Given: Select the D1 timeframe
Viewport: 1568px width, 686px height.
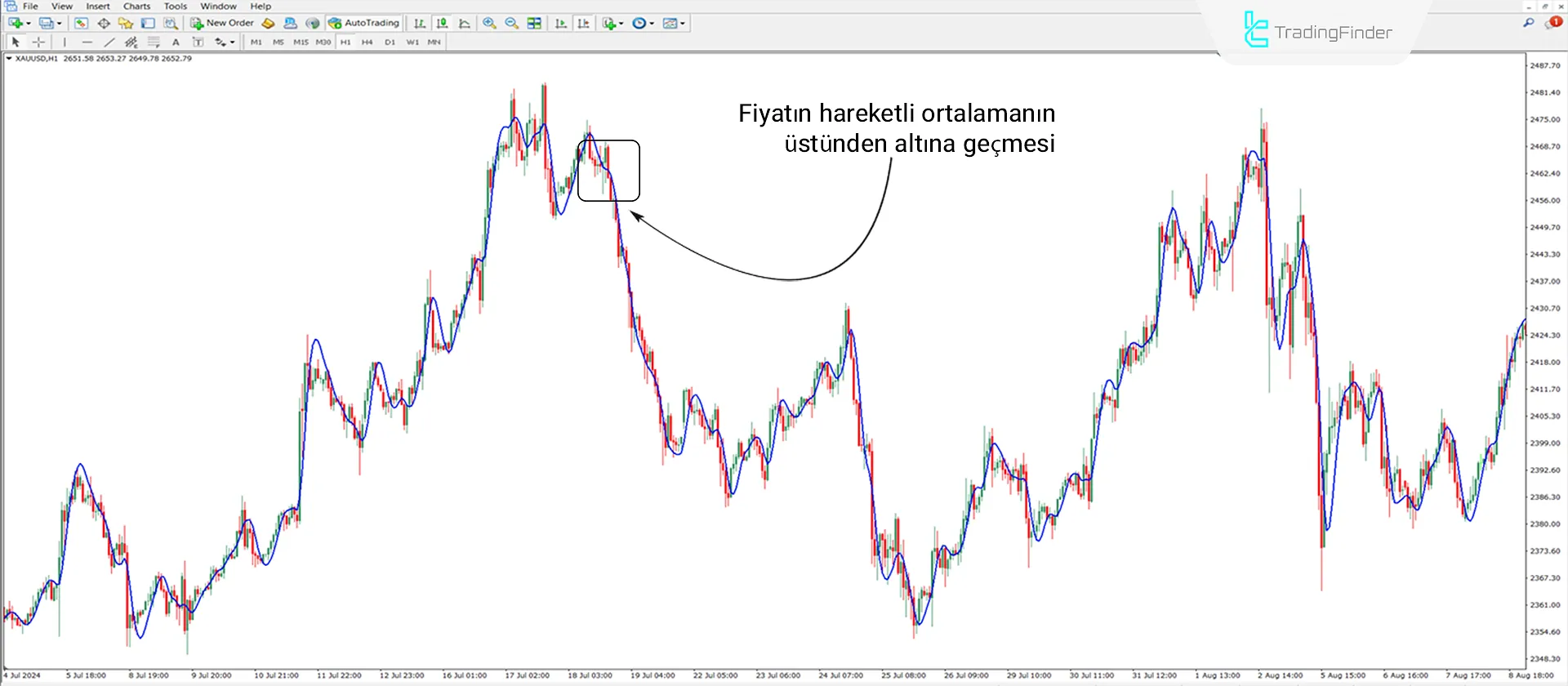Looking at the screenshot, I should pos(390,42).
